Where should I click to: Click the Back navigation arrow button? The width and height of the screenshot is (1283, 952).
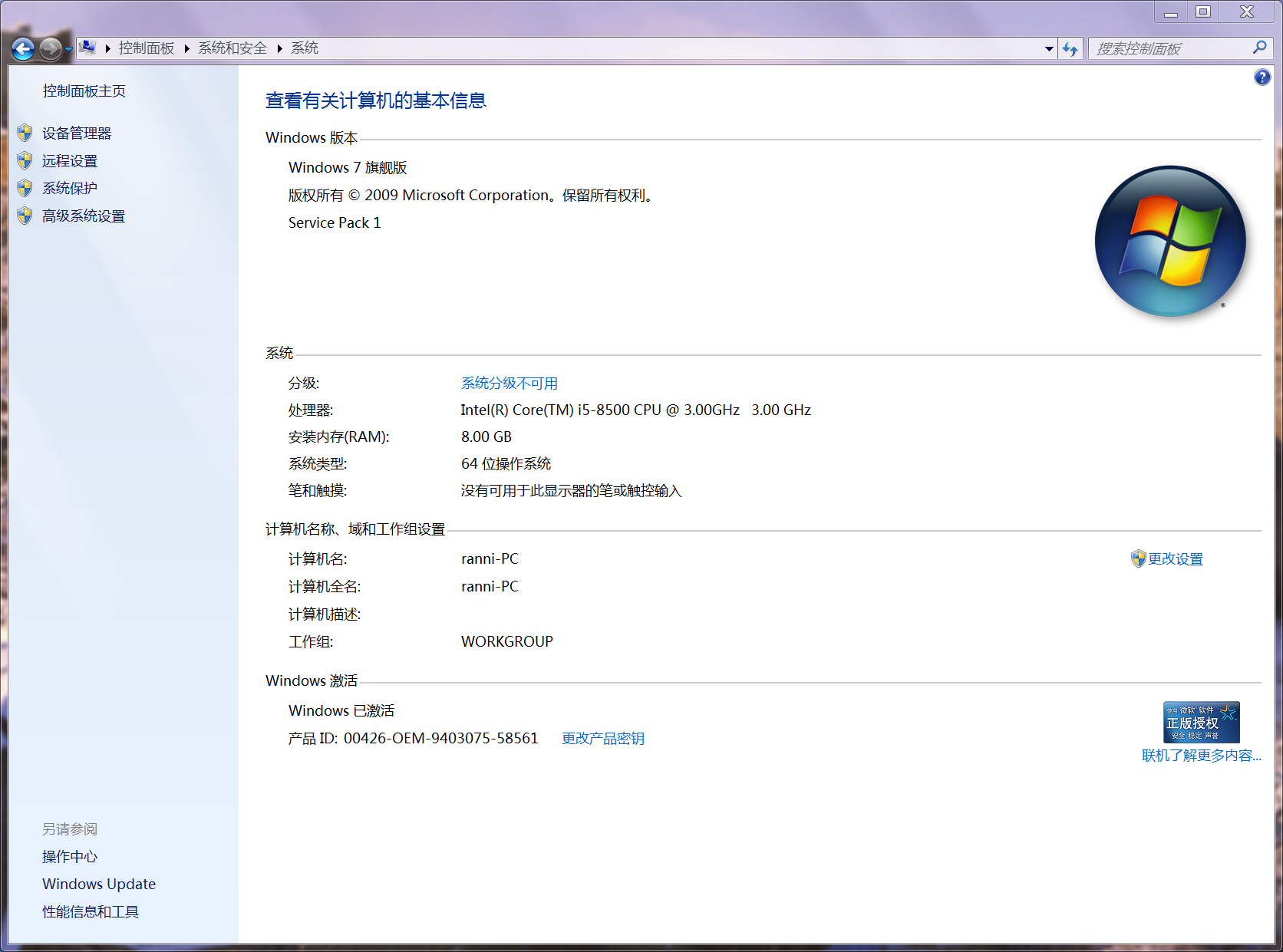tap(23, 49)
